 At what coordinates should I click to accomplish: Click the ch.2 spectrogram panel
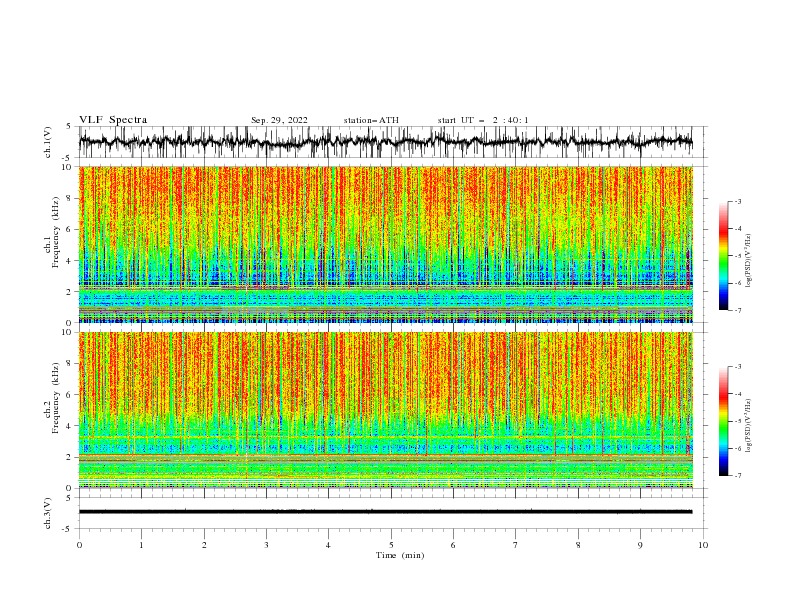(386, 410)
